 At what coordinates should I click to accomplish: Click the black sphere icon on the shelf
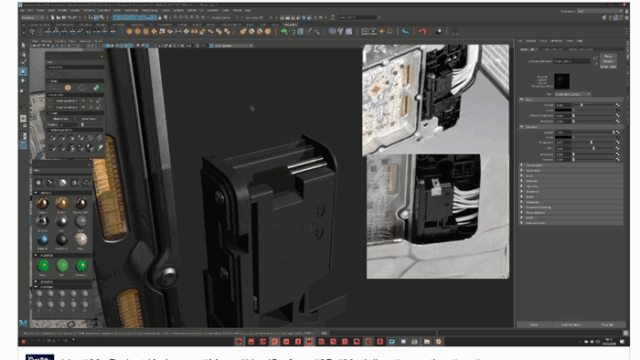[439, 31]
